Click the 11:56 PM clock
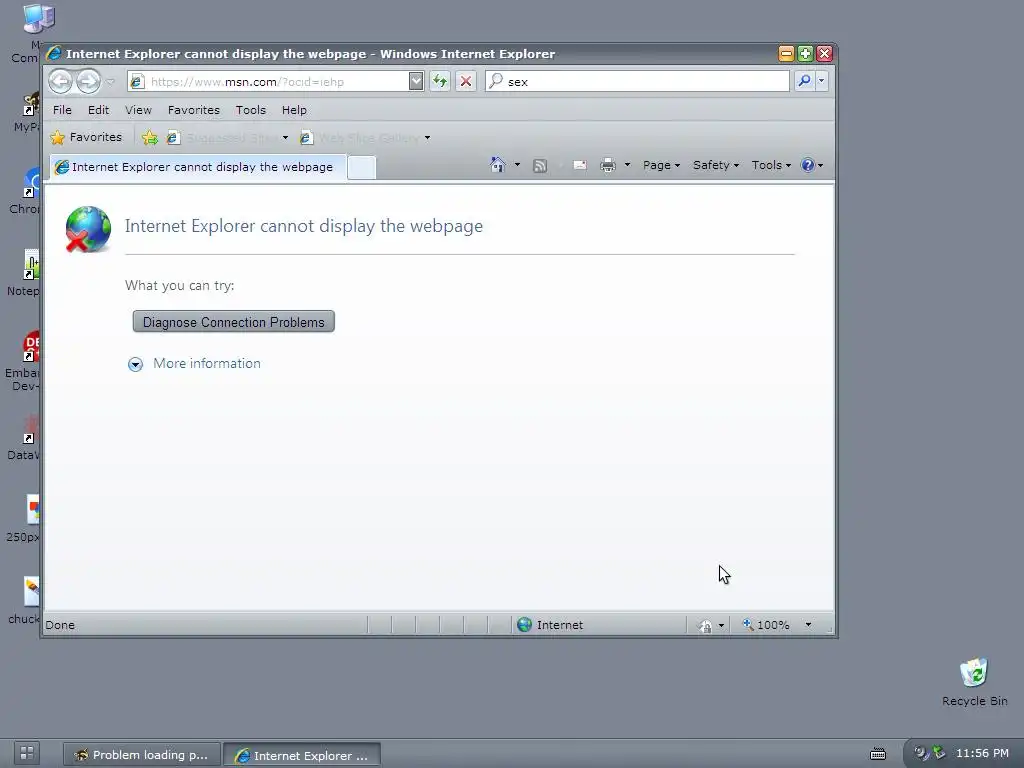 coord(982,753)
